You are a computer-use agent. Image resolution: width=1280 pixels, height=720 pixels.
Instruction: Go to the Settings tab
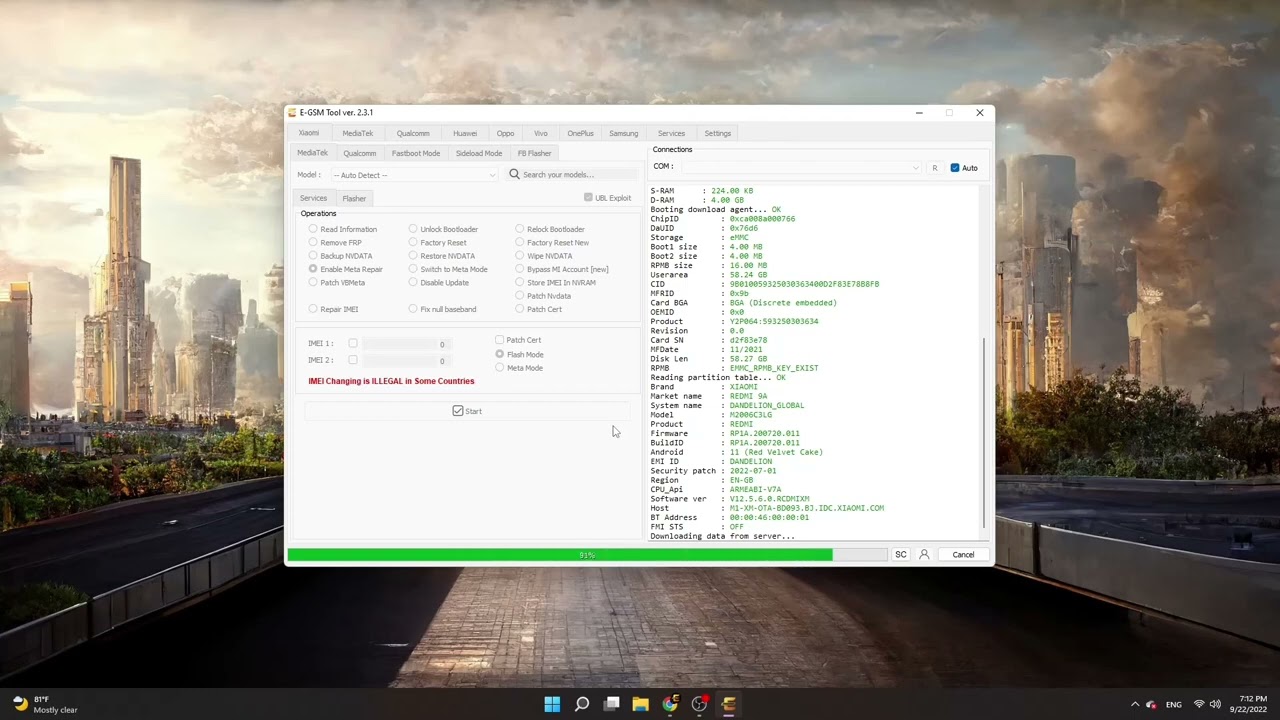[x=717, y=133]
